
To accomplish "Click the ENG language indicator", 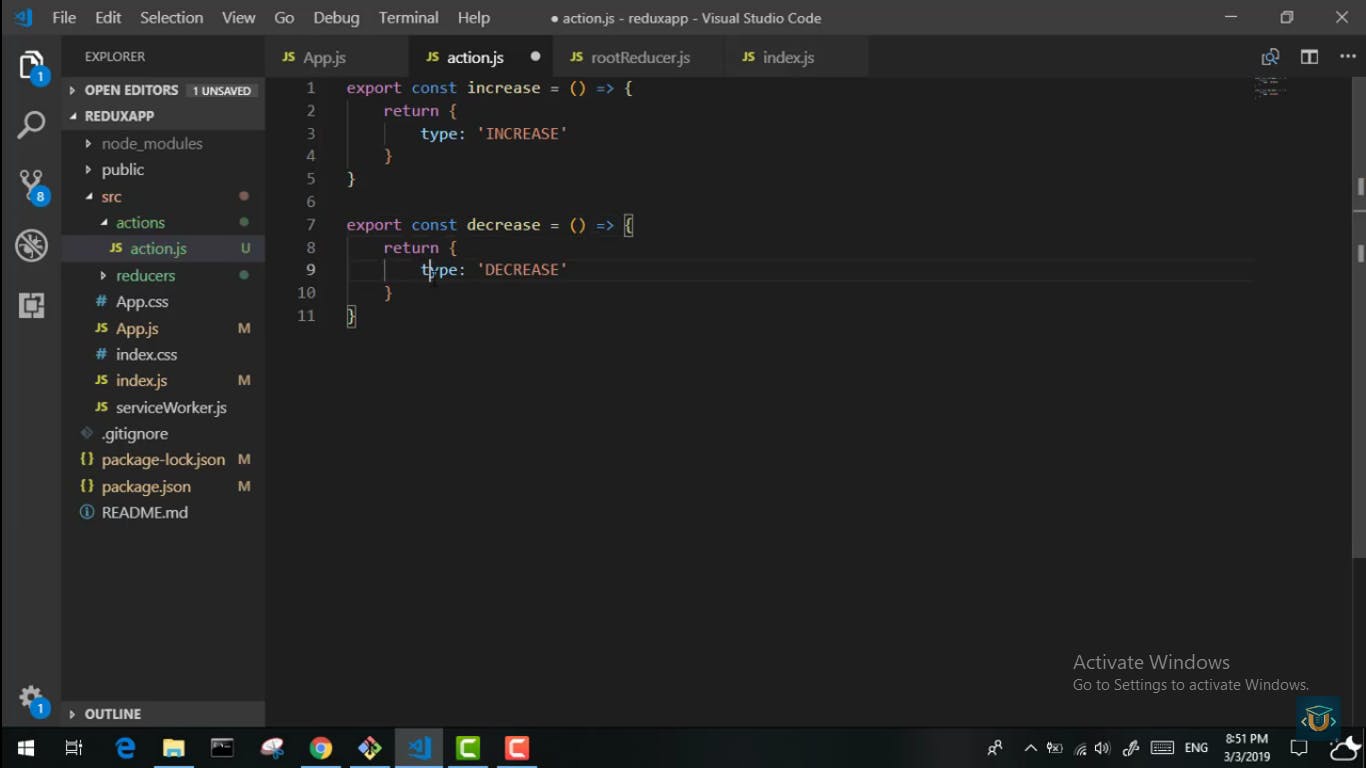I will tap(1196, 748).
